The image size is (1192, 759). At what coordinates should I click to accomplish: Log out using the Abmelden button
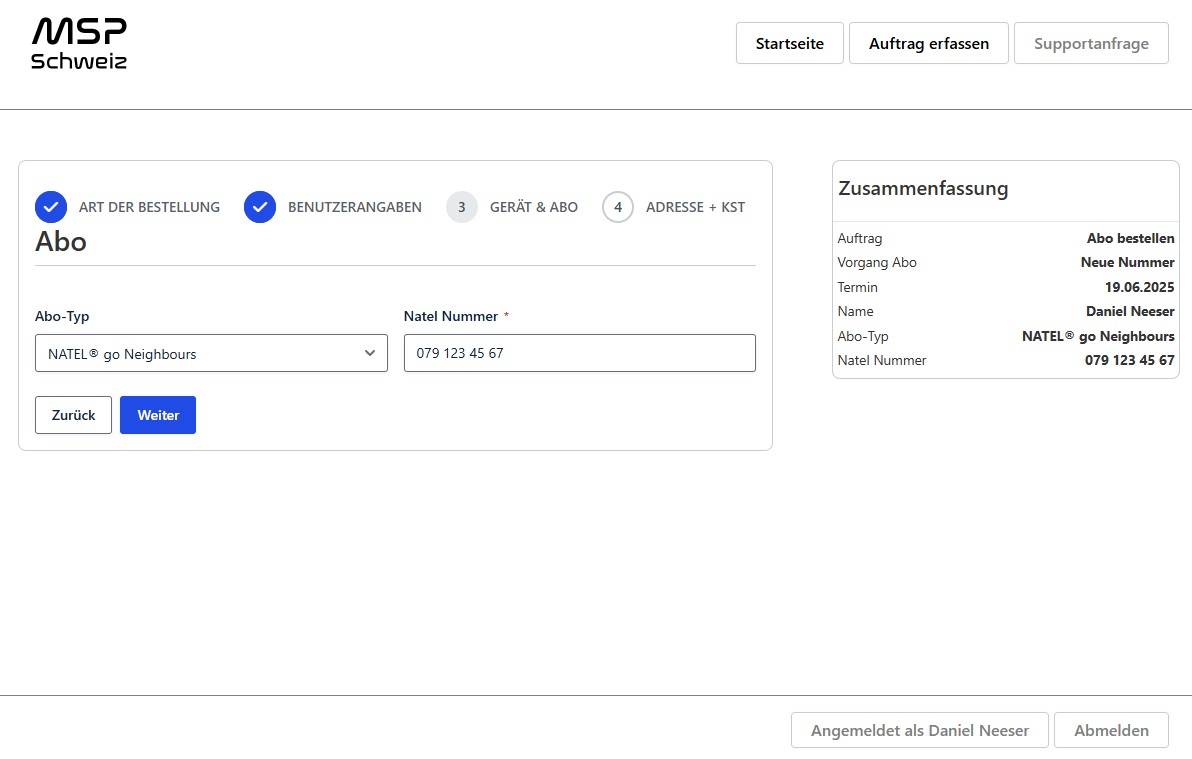[1111, 730]
